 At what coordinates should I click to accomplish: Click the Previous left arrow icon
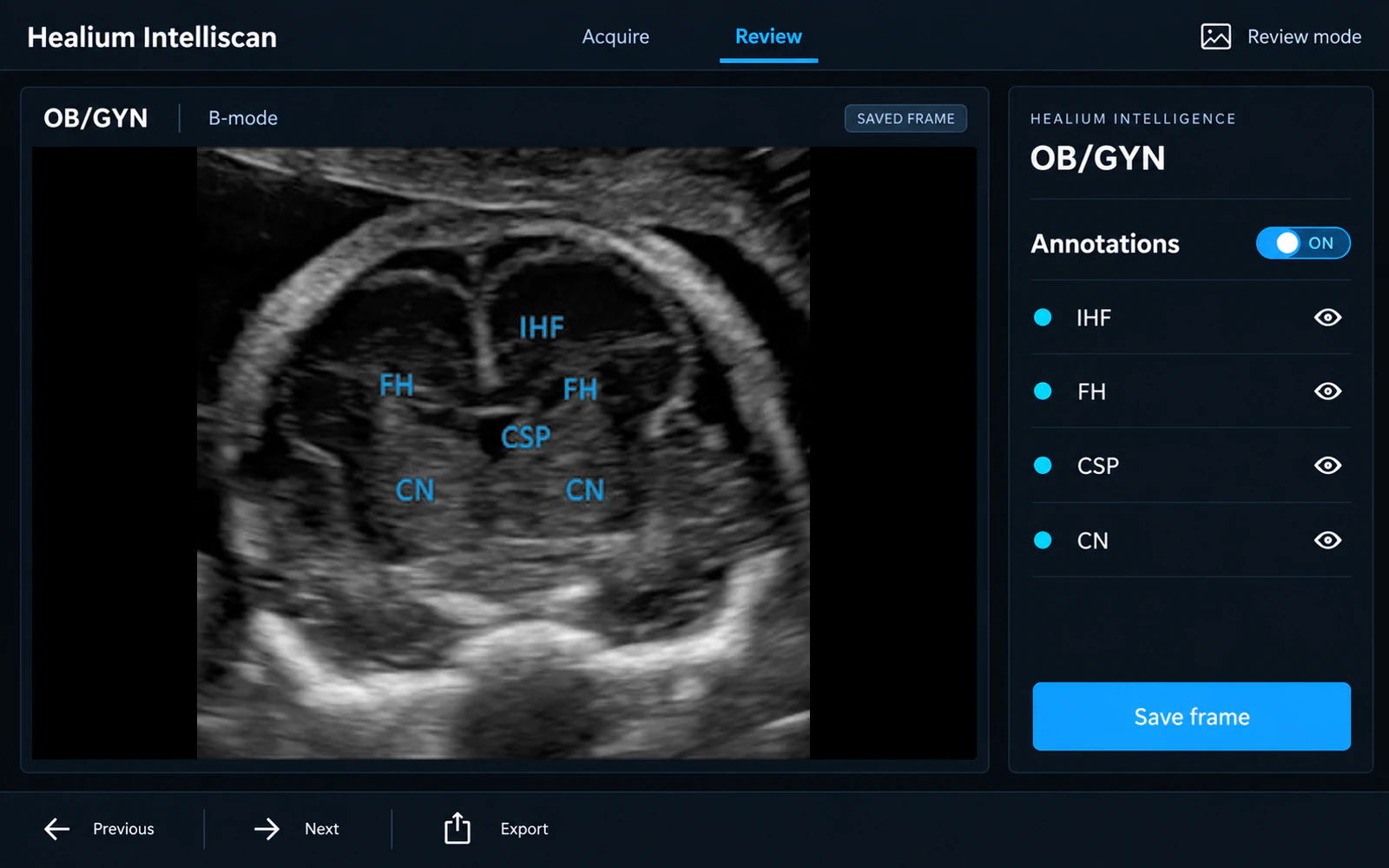tap(57, 829)
